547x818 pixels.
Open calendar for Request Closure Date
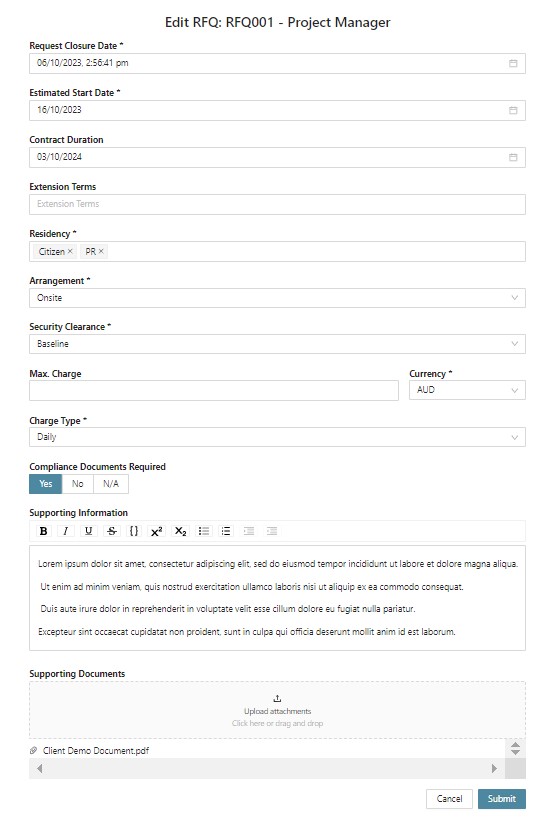(x=513, y=63)
